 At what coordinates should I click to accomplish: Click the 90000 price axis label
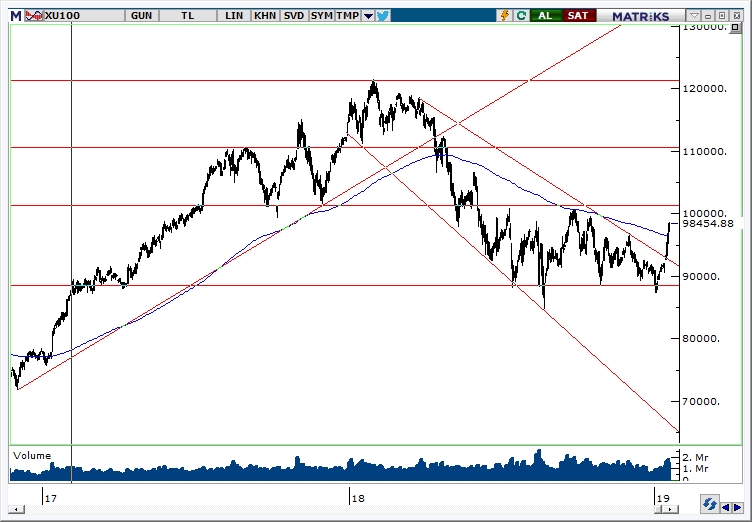click(x=701, y=276)
